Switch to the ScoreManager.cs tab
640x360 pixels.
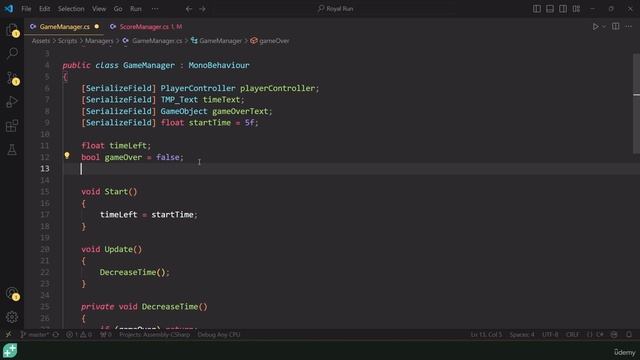click(x=146, y=27)
